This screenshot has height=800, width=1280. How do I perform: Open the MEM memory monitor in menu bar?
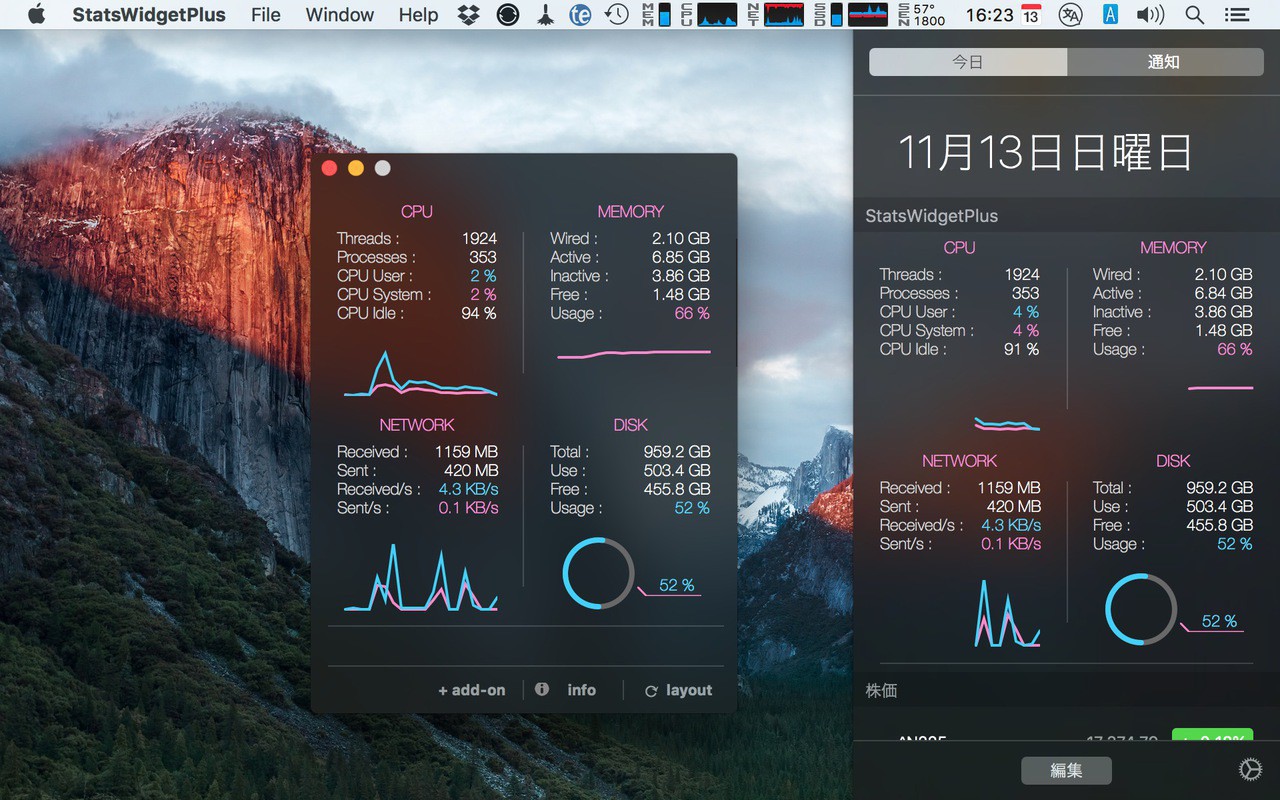(x=656, y=15)
